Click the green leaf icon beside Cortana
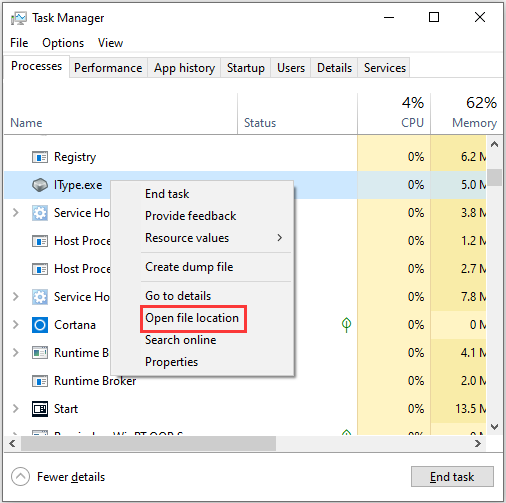 tap(346, 324)
